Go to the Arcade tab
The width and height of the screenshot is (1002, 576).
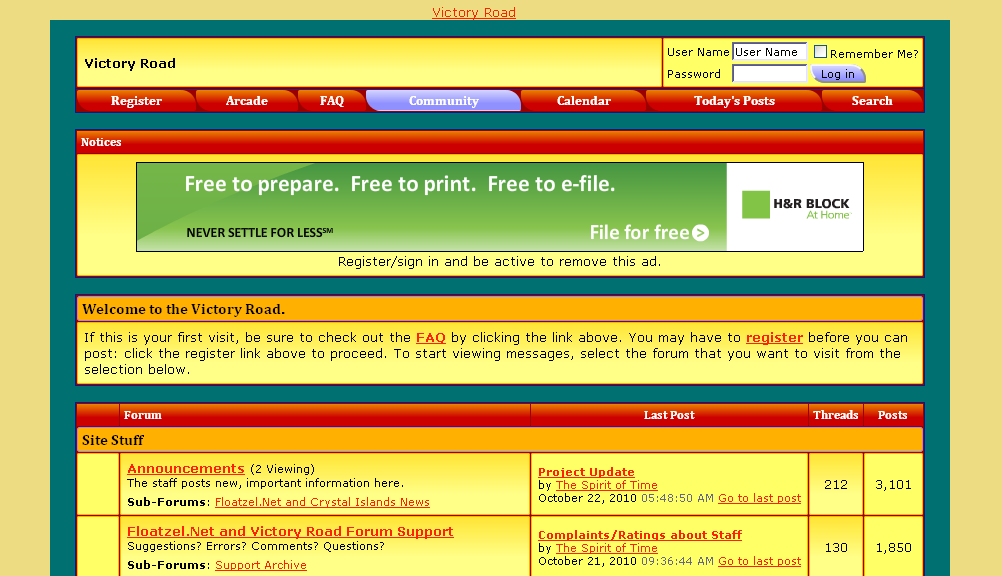(246, 101)
